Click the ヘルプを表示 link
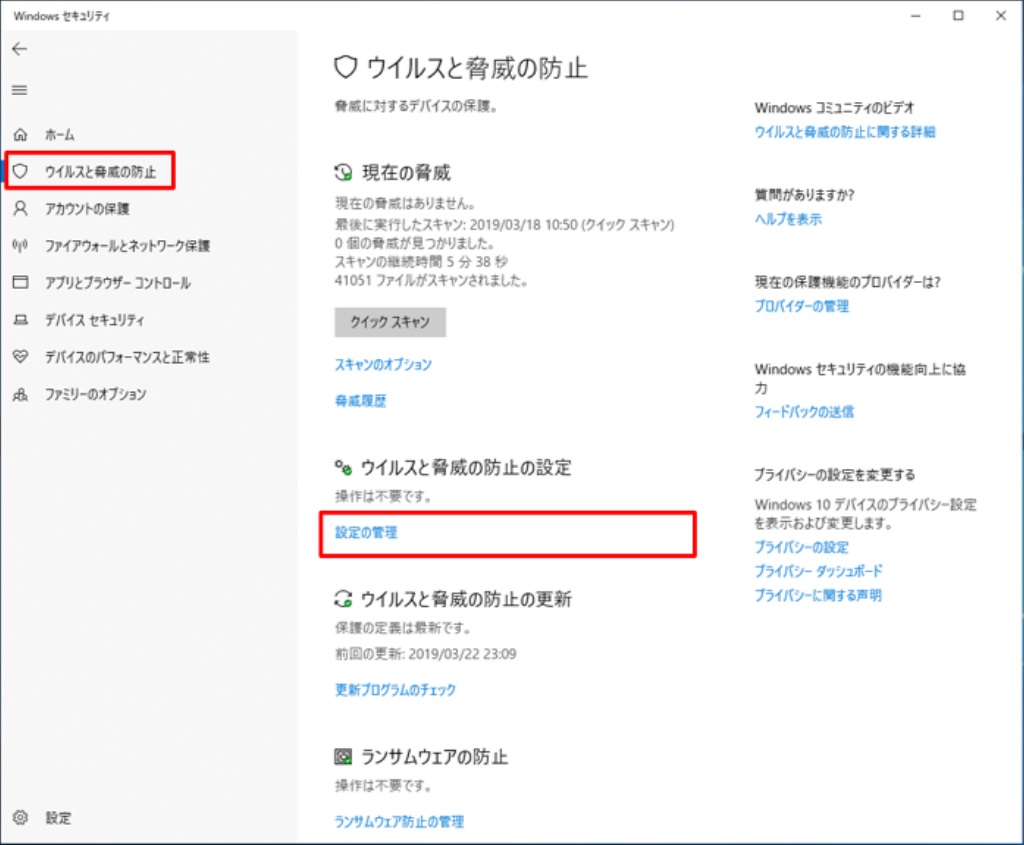1024x845 pixels. point(788,219)
